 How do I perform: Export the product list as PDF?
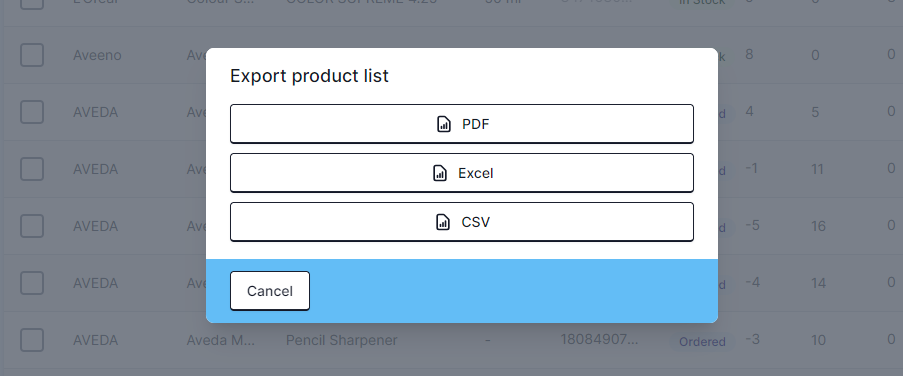[x=461, y=124]
